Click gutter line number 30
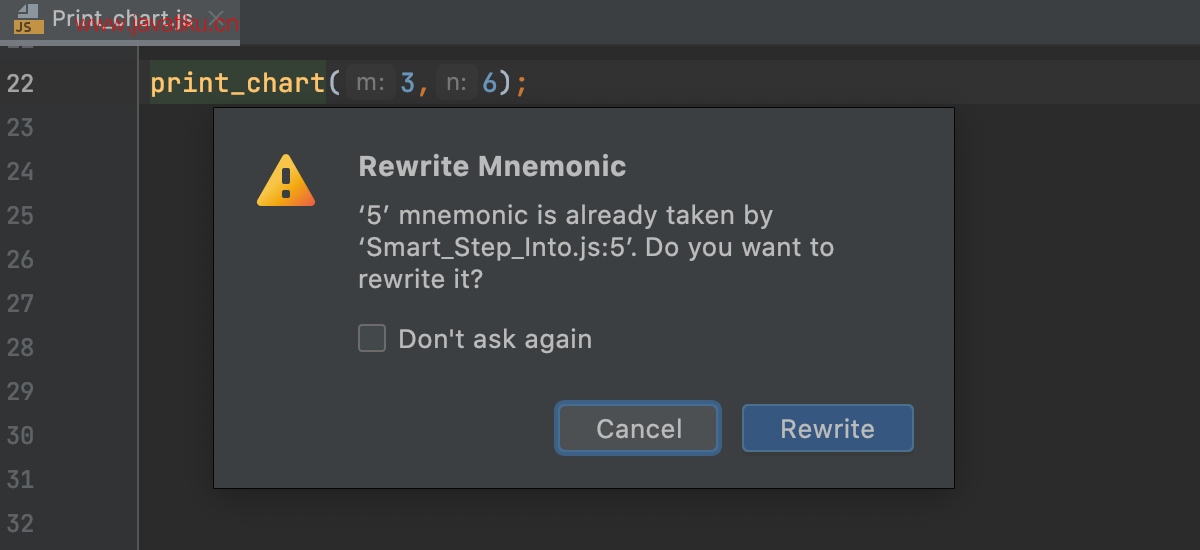This screenshot has height=550, width=1200. (x=20, y=436)
